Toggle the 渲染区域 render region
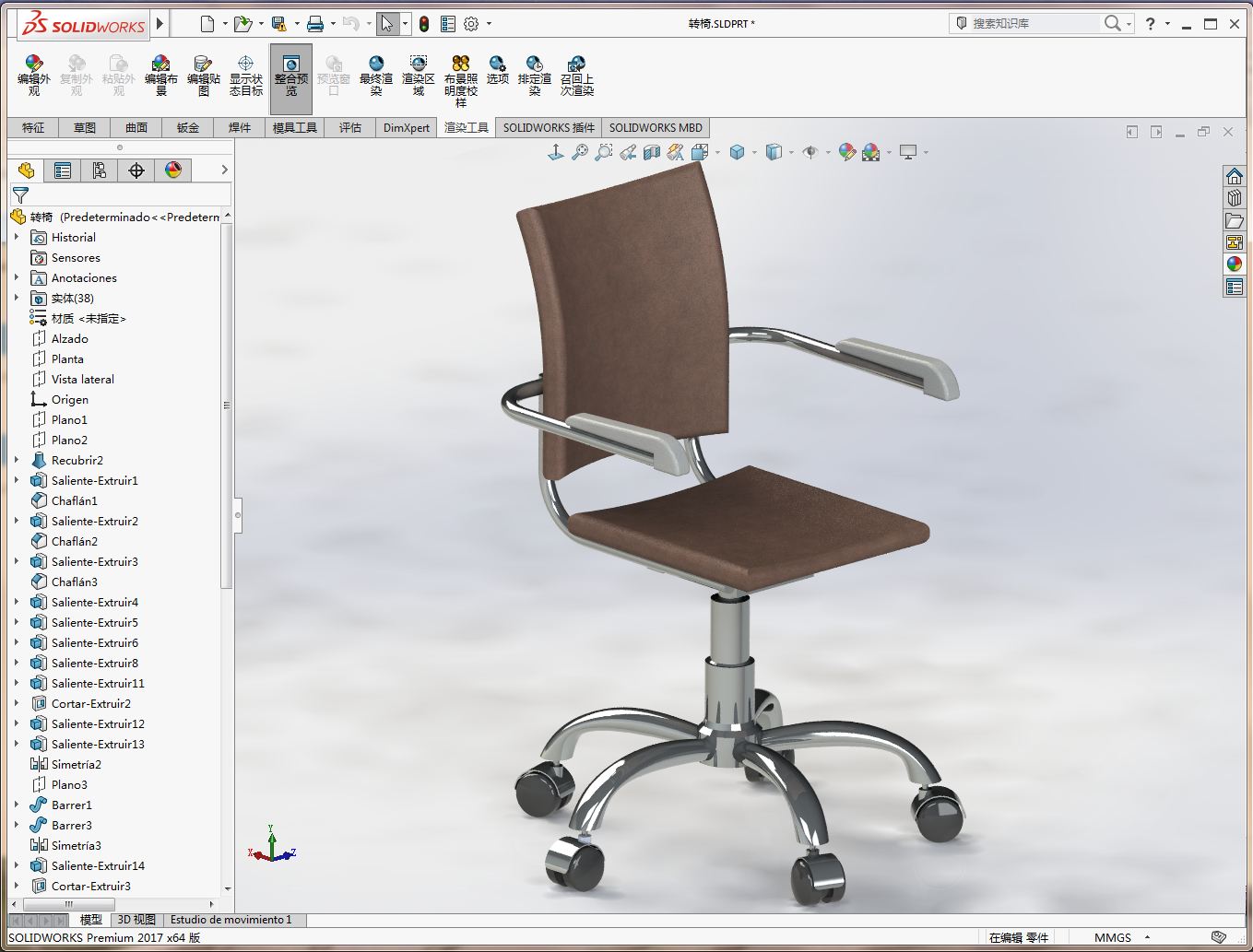The image size is (1253, 952). 419,76
